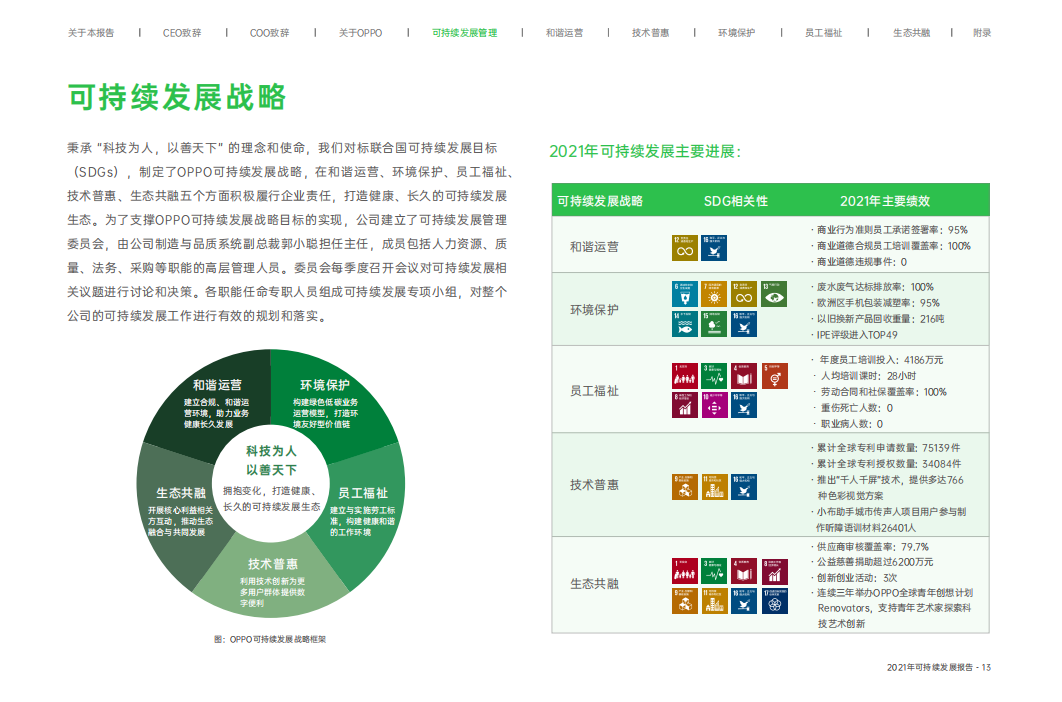Go to the COO致辞 section

click(269, 33)
